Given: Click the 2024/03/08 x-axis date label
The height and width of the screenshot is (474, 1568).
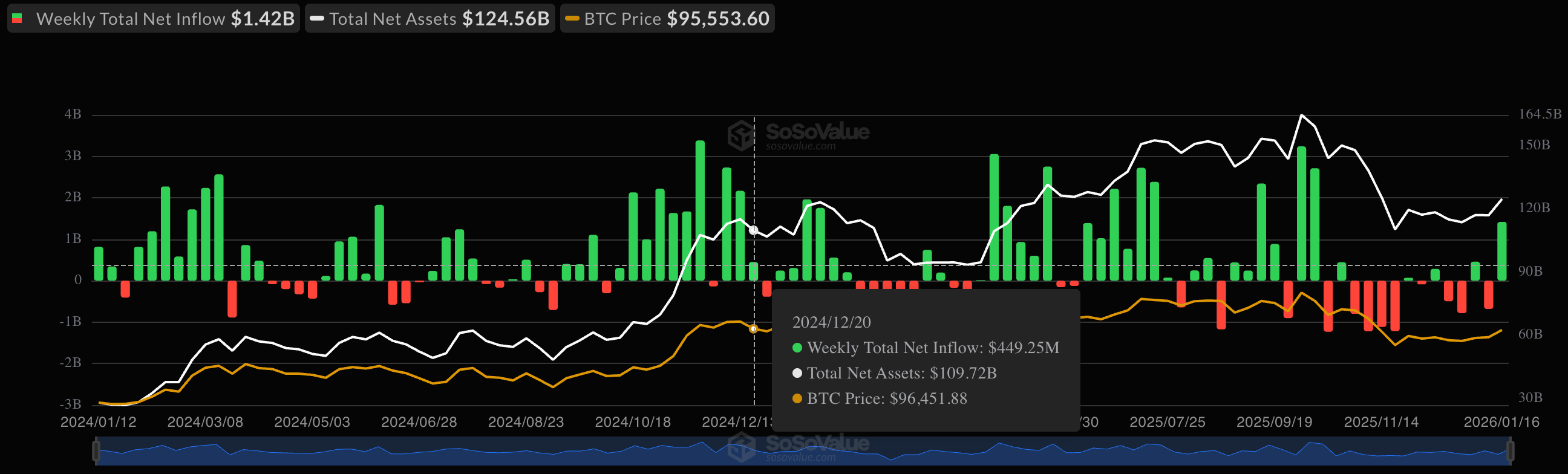Looking at the screenshot, I should [x=205, y=422].
